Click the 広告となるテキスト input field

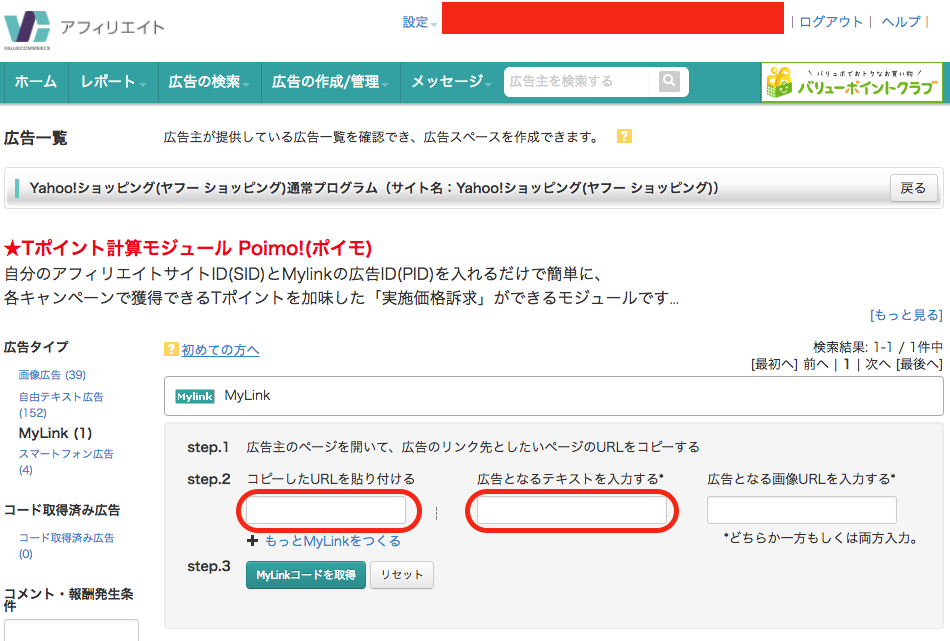click(x=572, y=510)
